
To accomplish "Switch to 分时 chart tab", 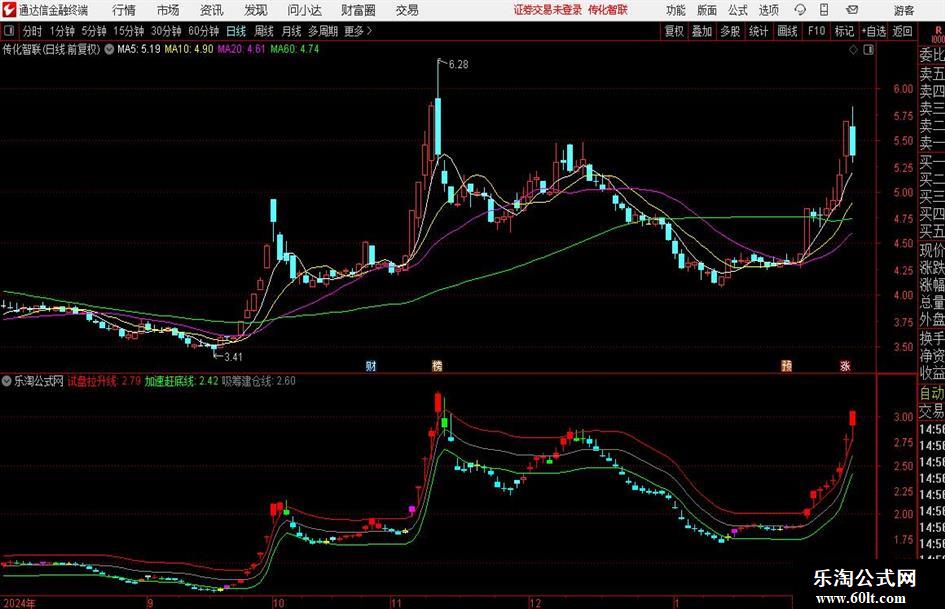I will pyautogui.click(x=33, y=31).
